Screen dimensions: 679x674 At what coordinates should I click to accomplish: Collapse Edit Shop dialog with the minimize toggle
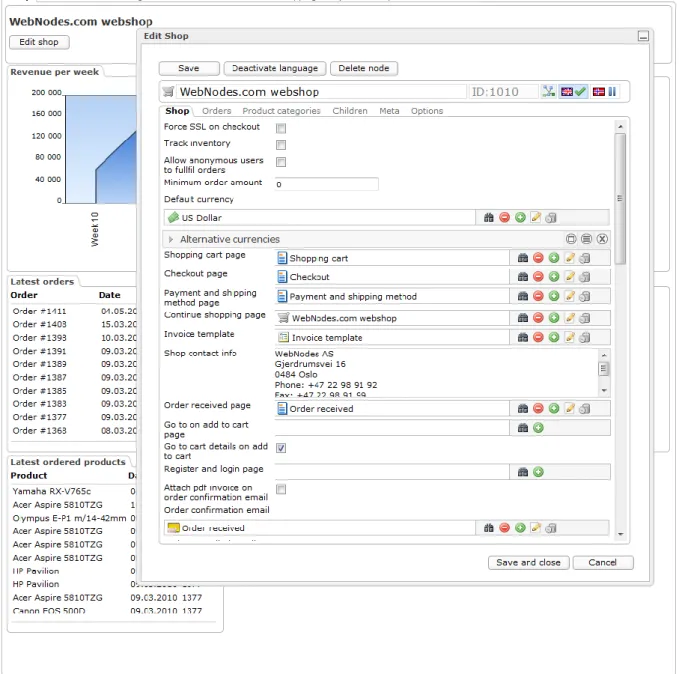click(643, 36)
